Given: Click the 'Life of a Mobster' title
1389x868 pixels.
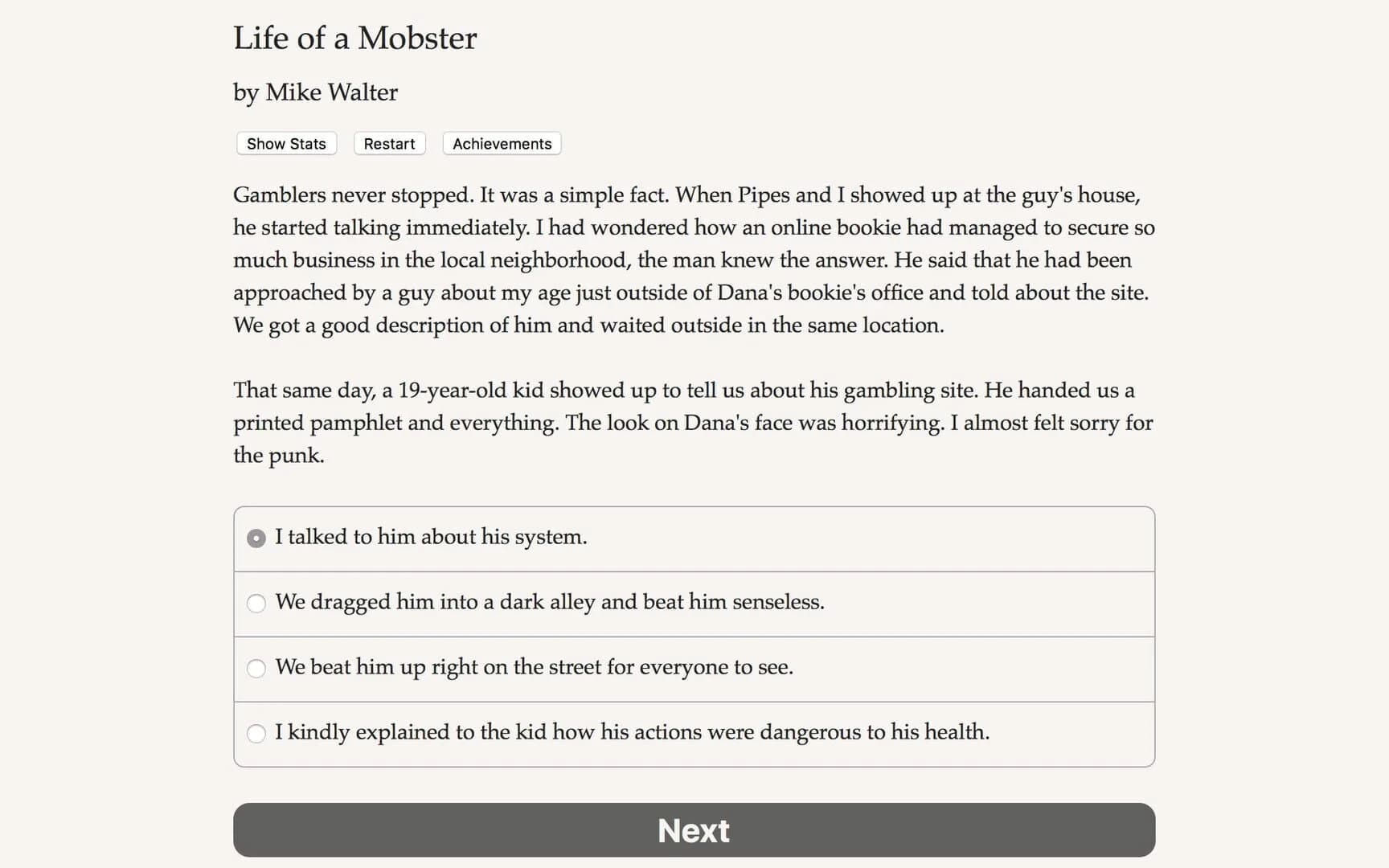Looking at the screenshot, I should (x=354, y=38).
